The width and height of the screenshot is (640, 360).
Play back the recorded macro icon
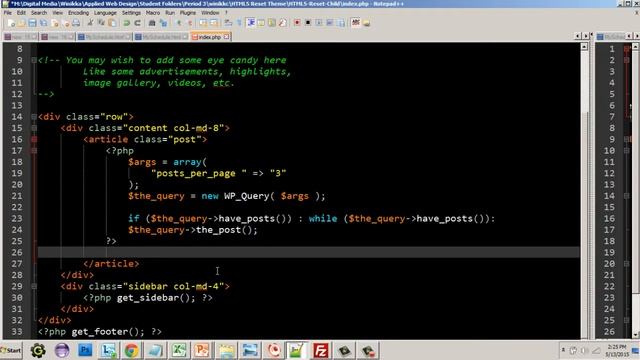click(318, 23)
